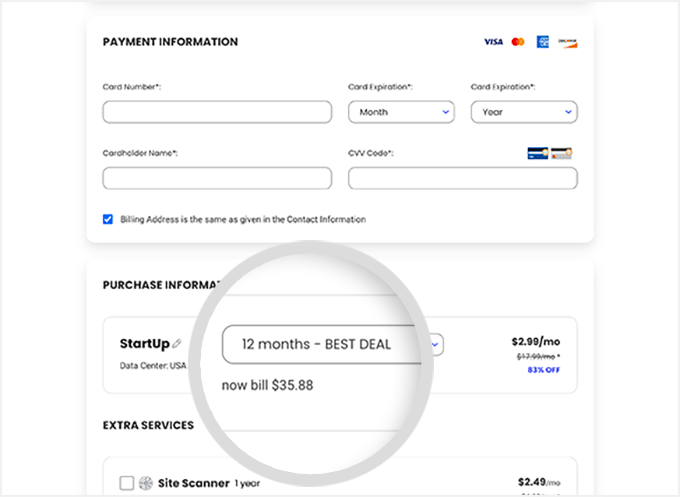Click the CVV Code input field
Viewport: 680px width, 497px height.
(462, 178)
